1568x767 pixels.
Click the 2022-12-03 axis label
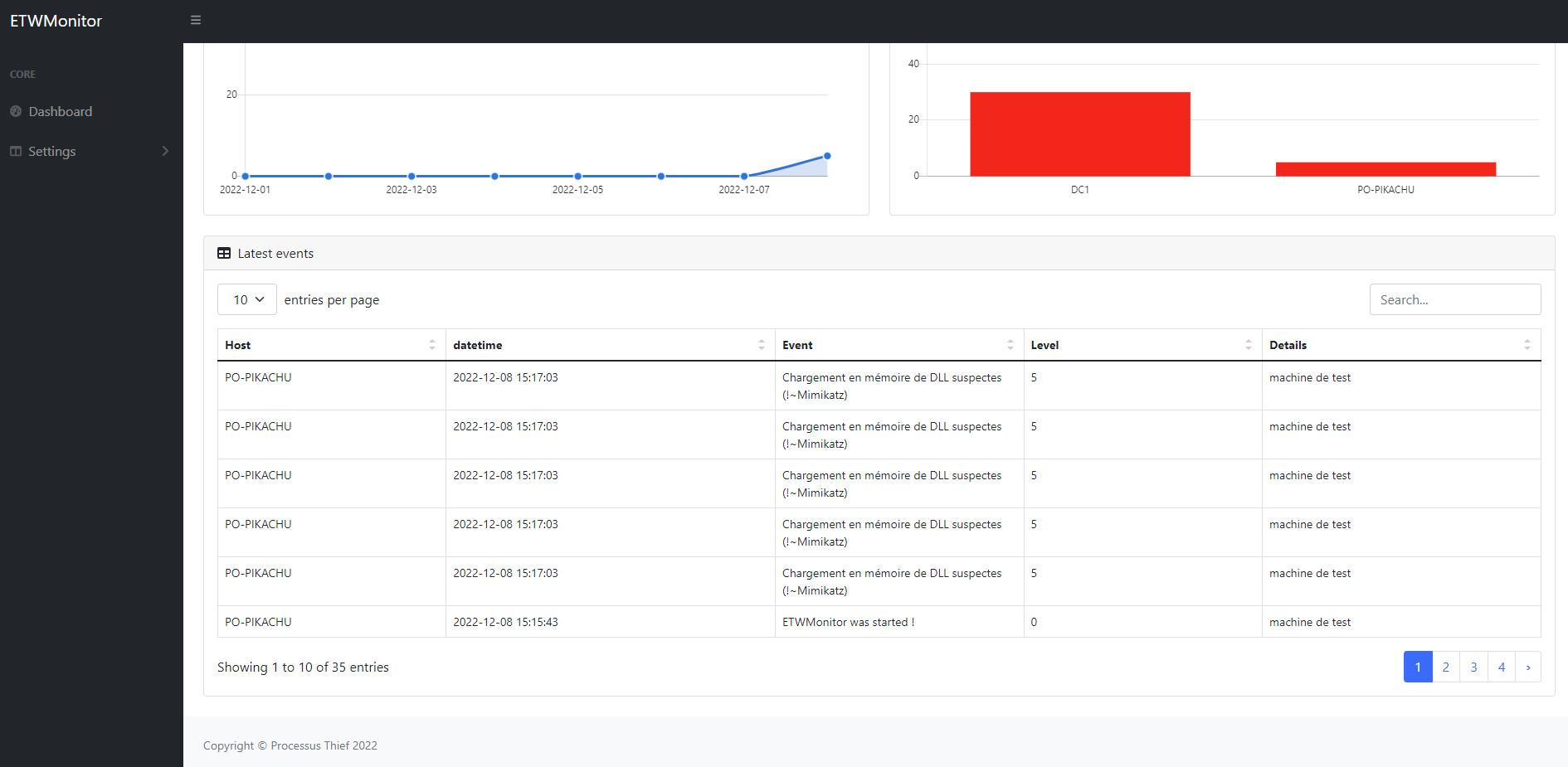[x=411, y=190]
